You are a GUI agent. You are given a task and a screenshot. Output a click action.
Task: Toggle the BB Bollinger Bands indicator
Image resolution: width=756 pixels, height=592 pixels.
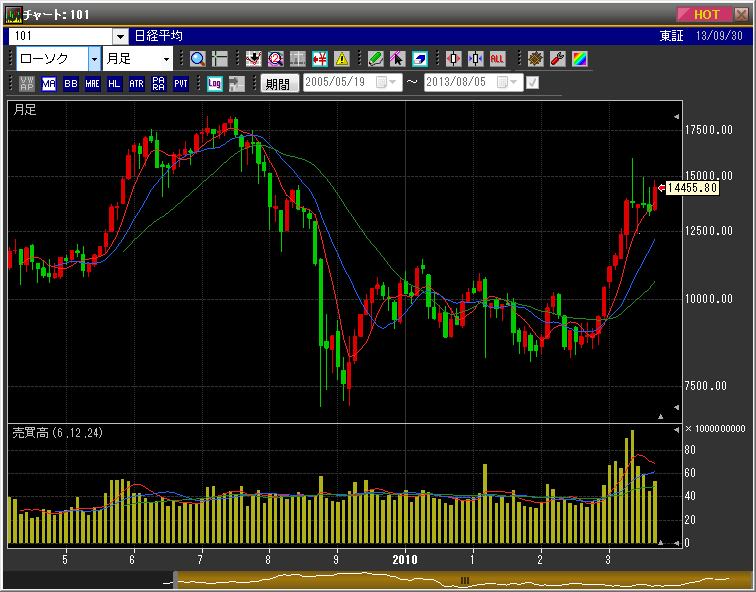tap(71, 84)
